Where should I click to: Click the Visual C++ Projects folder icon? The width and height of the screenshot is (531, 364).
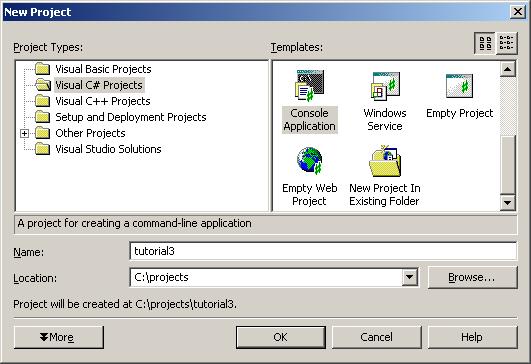[43, 101]
